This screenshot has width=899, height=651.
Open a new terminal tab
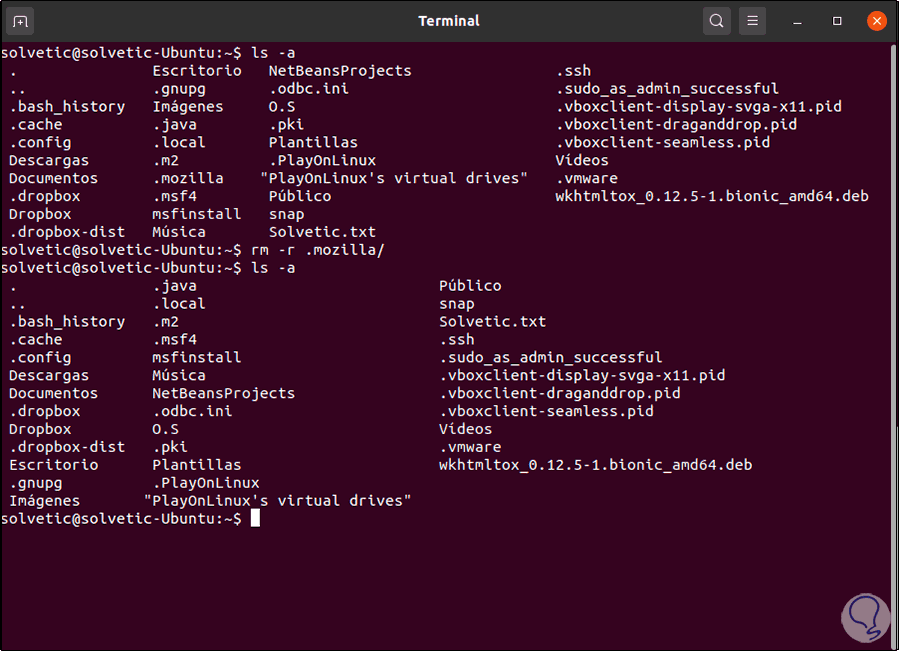point(21,21)
